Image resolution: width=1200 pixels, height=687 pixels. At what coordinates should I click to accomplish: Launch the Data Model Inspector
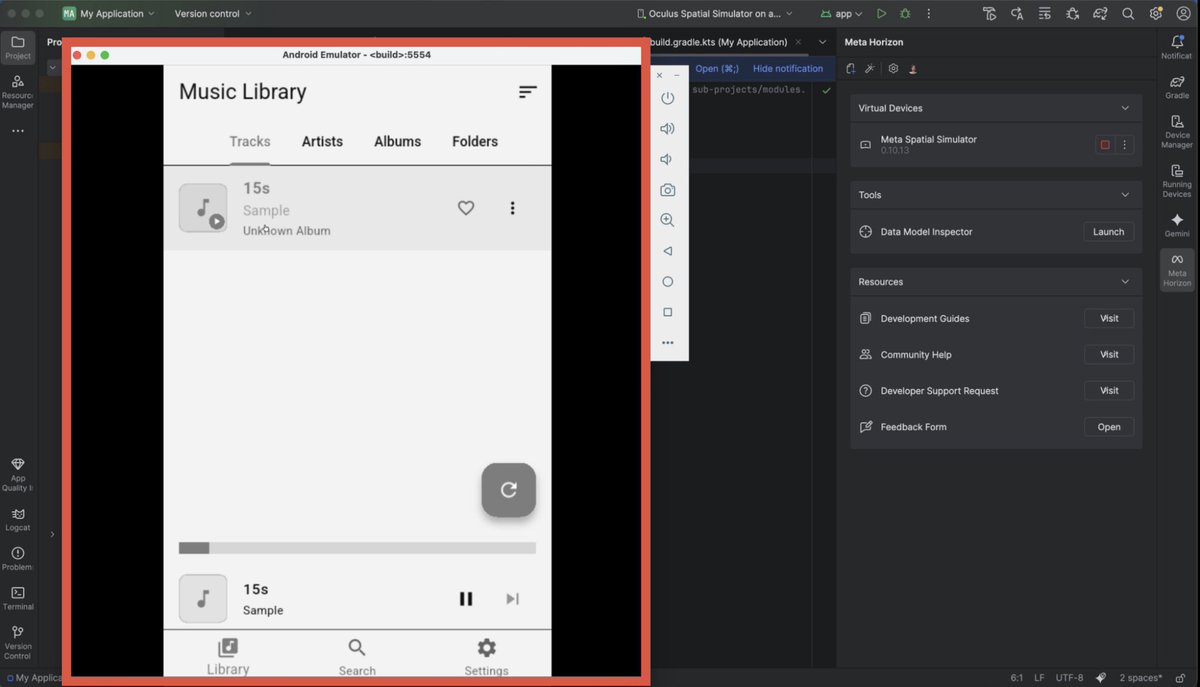click(1108, 231)
